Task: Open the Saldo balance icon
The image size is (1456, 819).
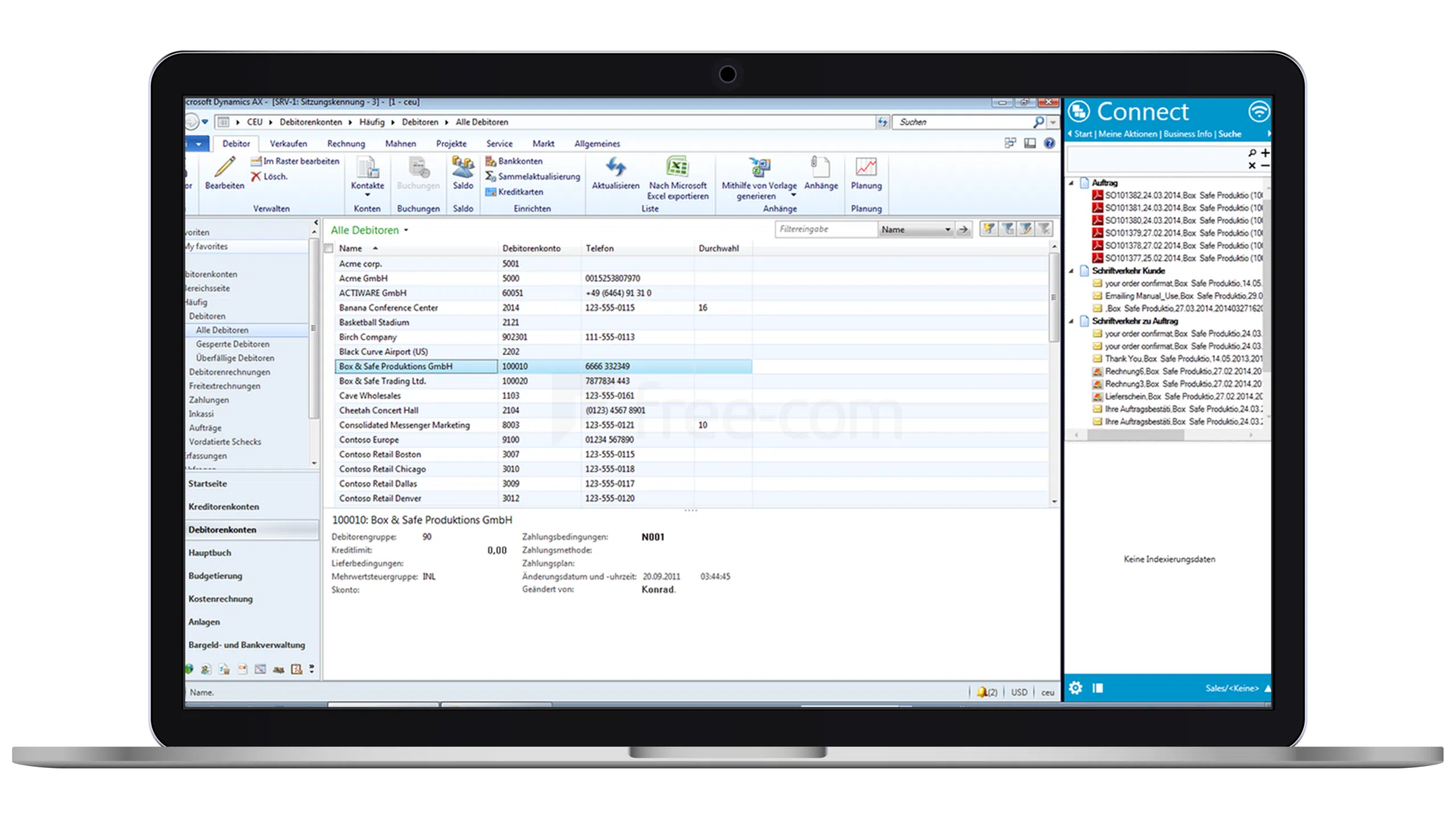Action: pyautogui.click(x=462, y=167)
